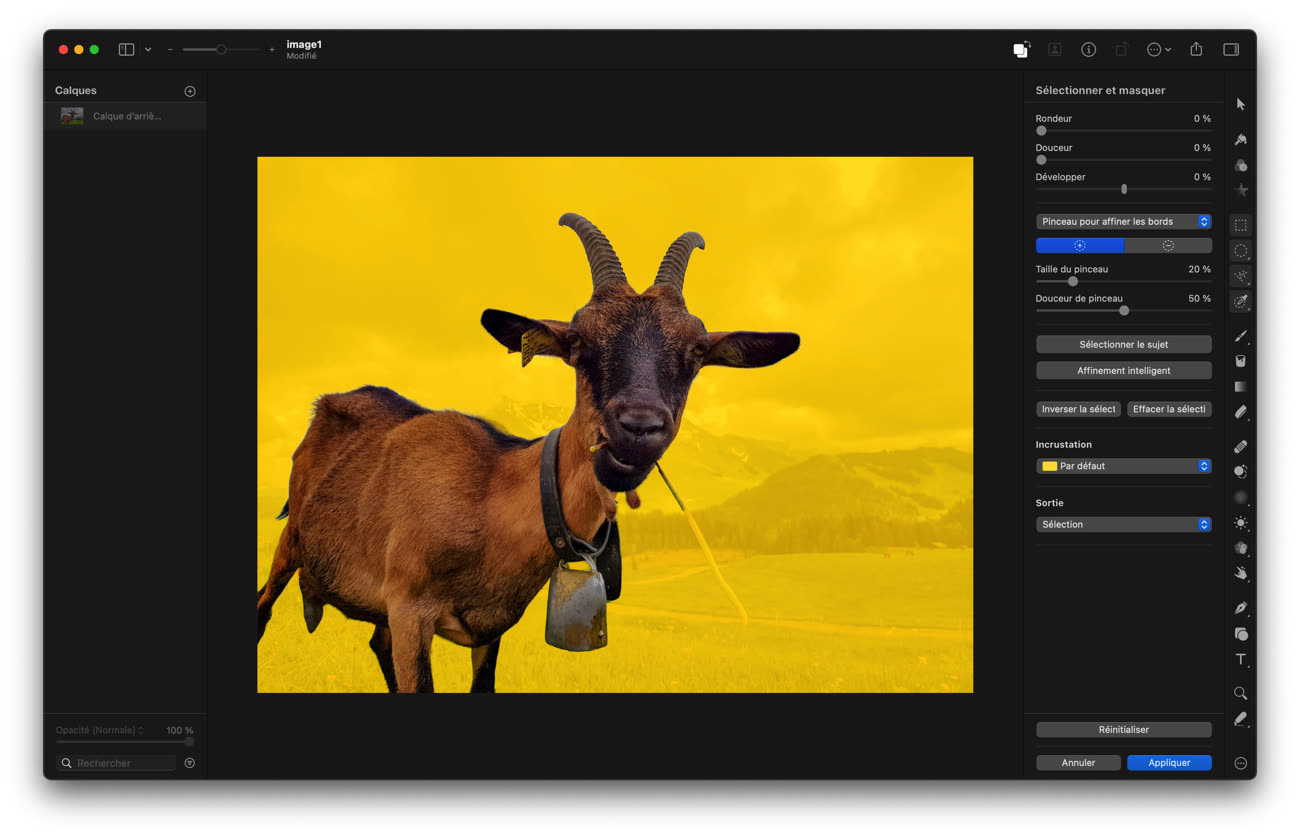The image size is (1300, 837).
Task: Click 'Sélectionner le sujet' button
Action: tap(1124, 344)
